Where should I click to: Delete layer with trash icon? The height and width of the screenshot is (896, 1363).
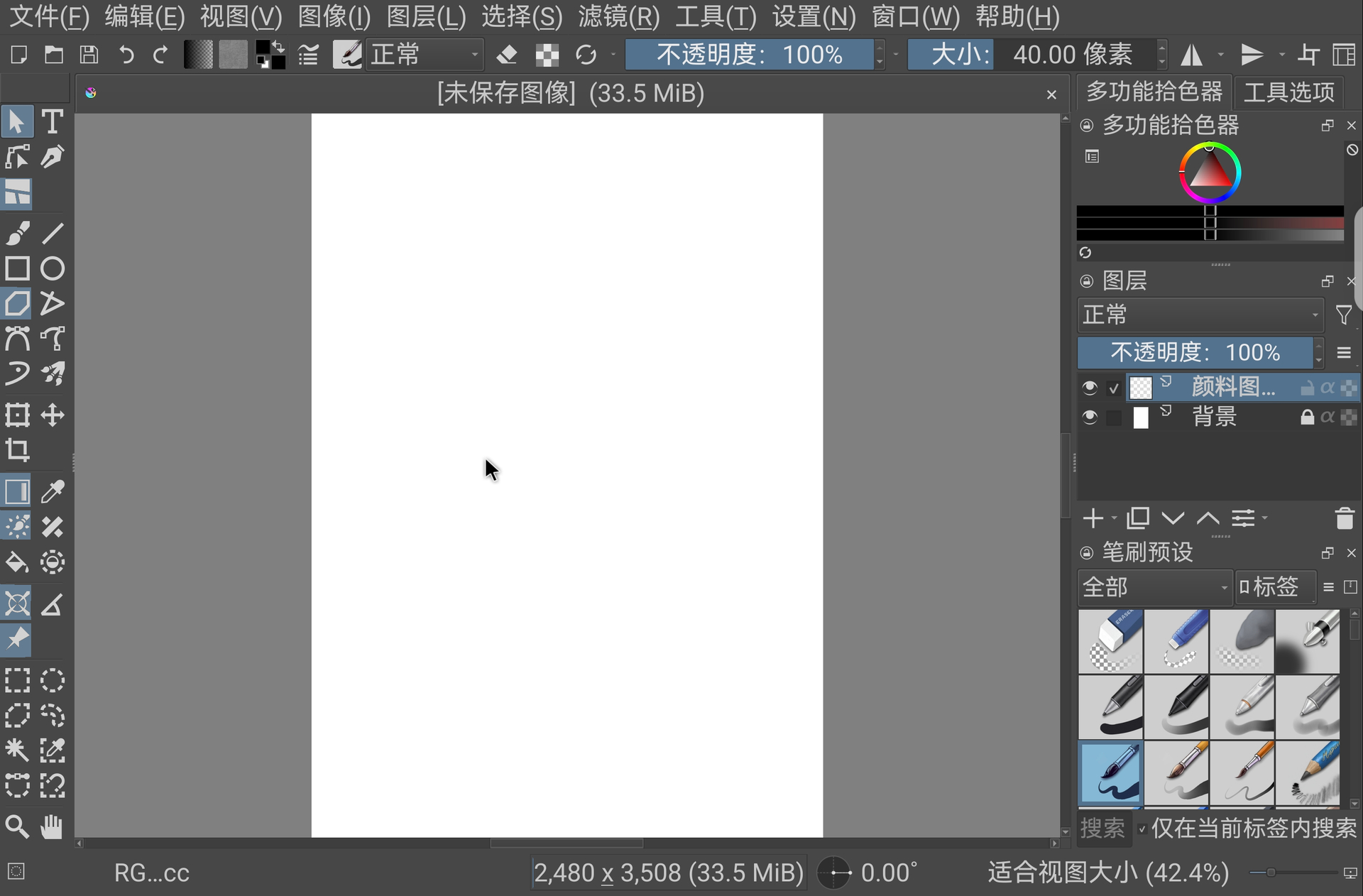pos(1344,519)
